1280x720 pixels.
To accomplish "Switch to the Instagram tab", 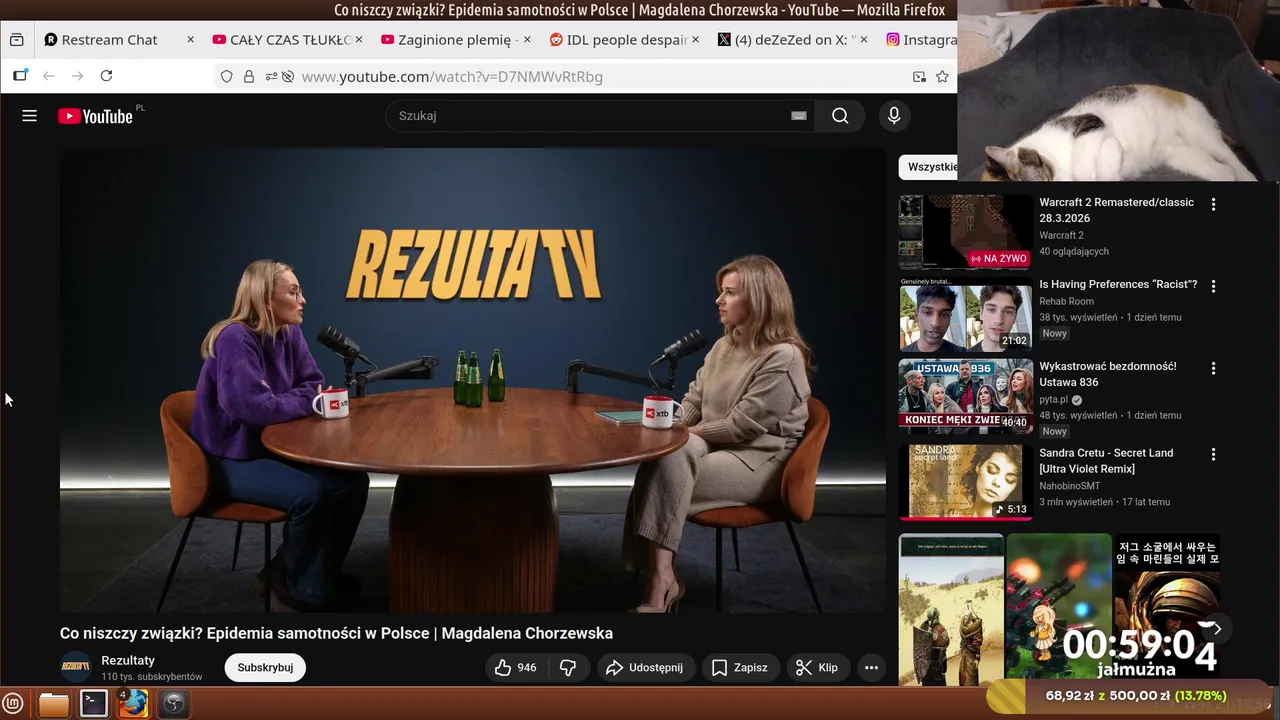I will pyautogui.click(x=920, y=40).
